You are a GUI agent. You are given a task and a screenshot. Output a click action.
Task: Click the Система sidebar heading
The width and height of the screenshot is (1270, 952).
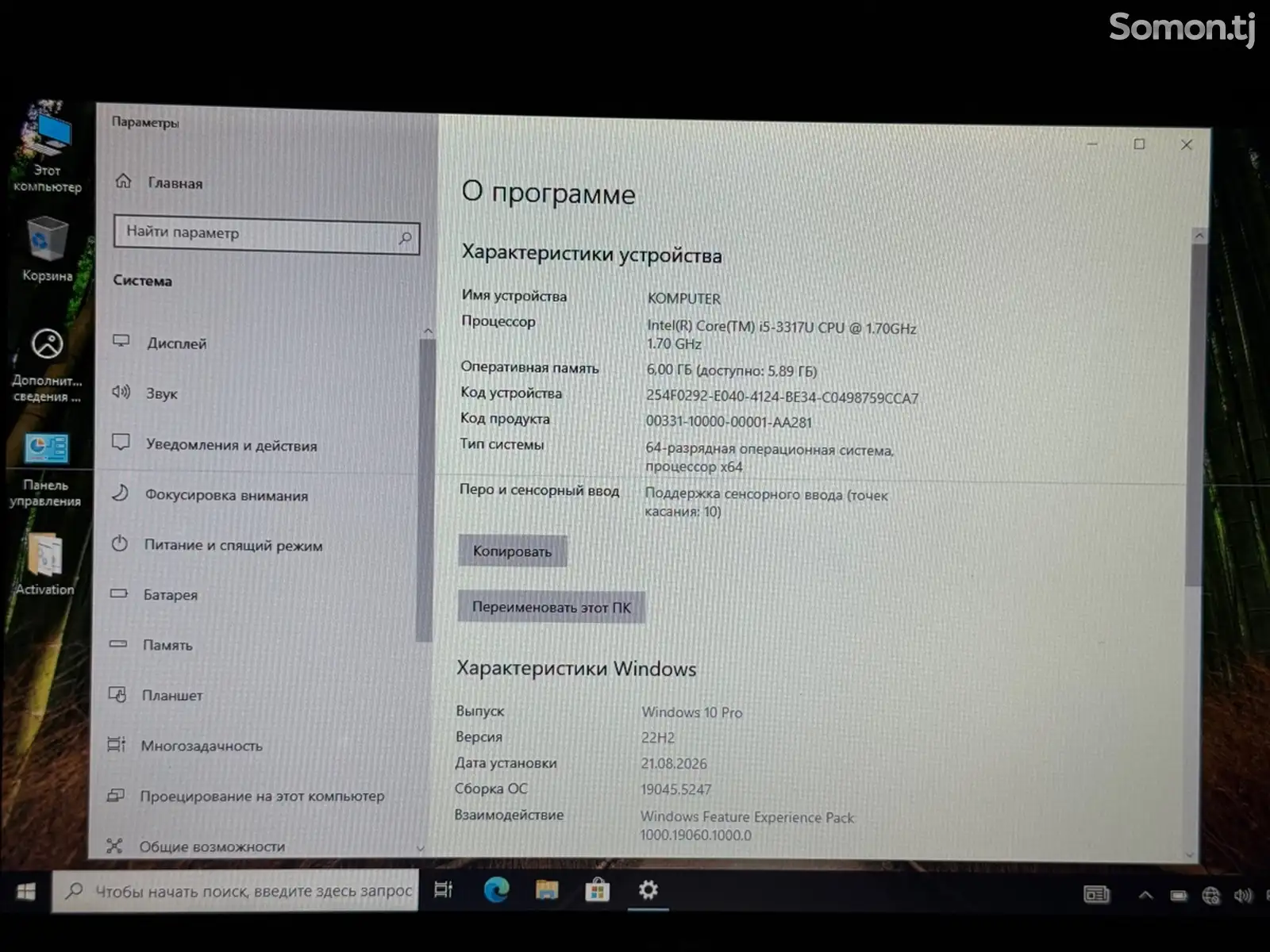pyautogui.click(x=142, y=281)
